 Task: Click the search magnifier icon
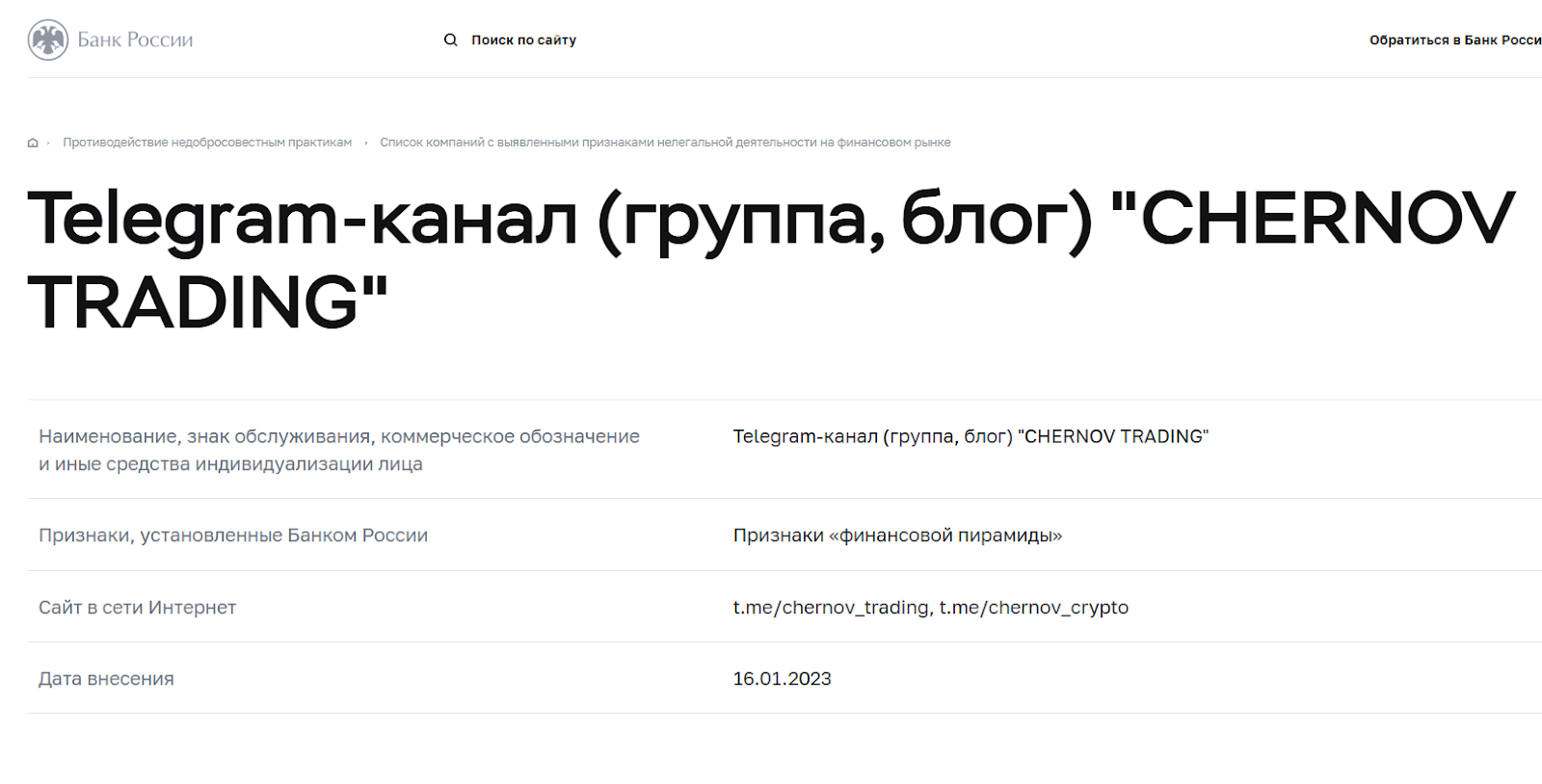click(450, 39)
